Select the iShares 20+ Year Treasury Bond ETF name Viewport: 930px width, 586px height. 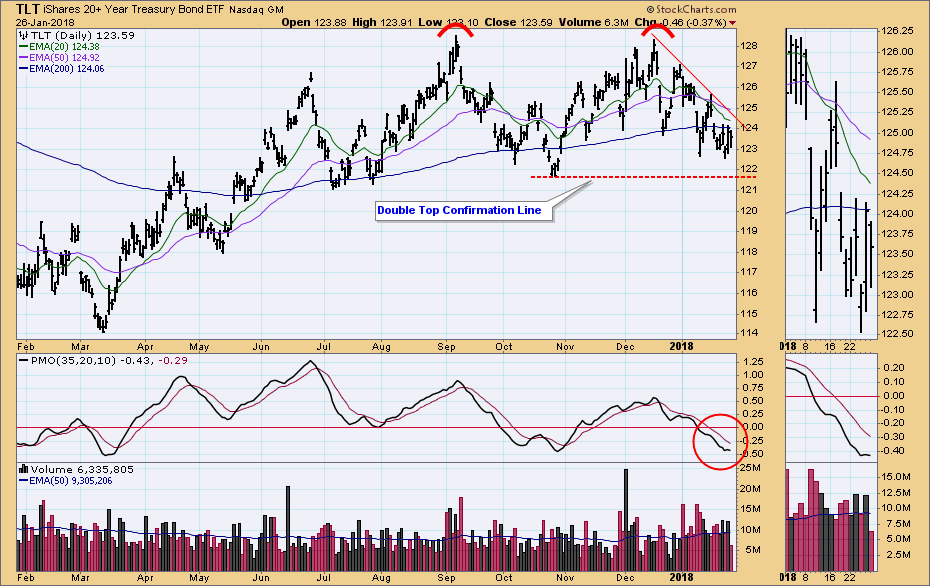133,9
